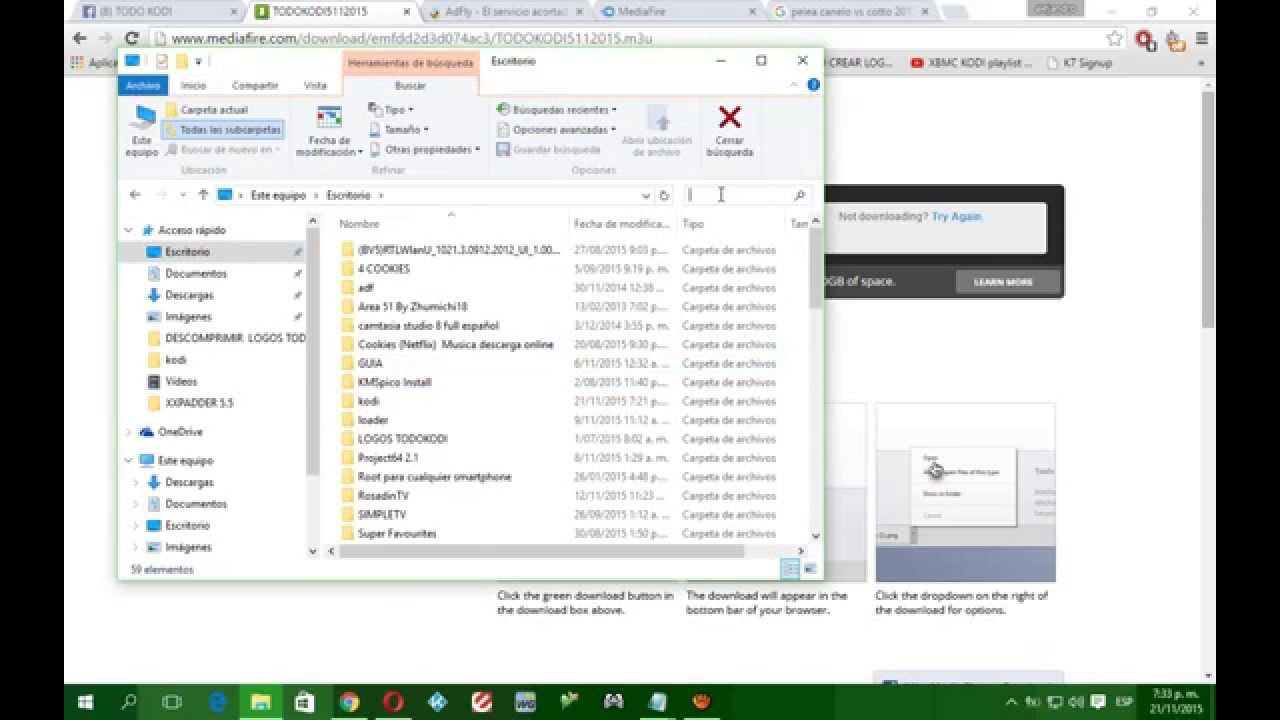The height and width of the screenshot is (720, 1280).
Task: Open Opciones avanzadas dropdown
Action: pyautogui.click(x=555, y=130)
